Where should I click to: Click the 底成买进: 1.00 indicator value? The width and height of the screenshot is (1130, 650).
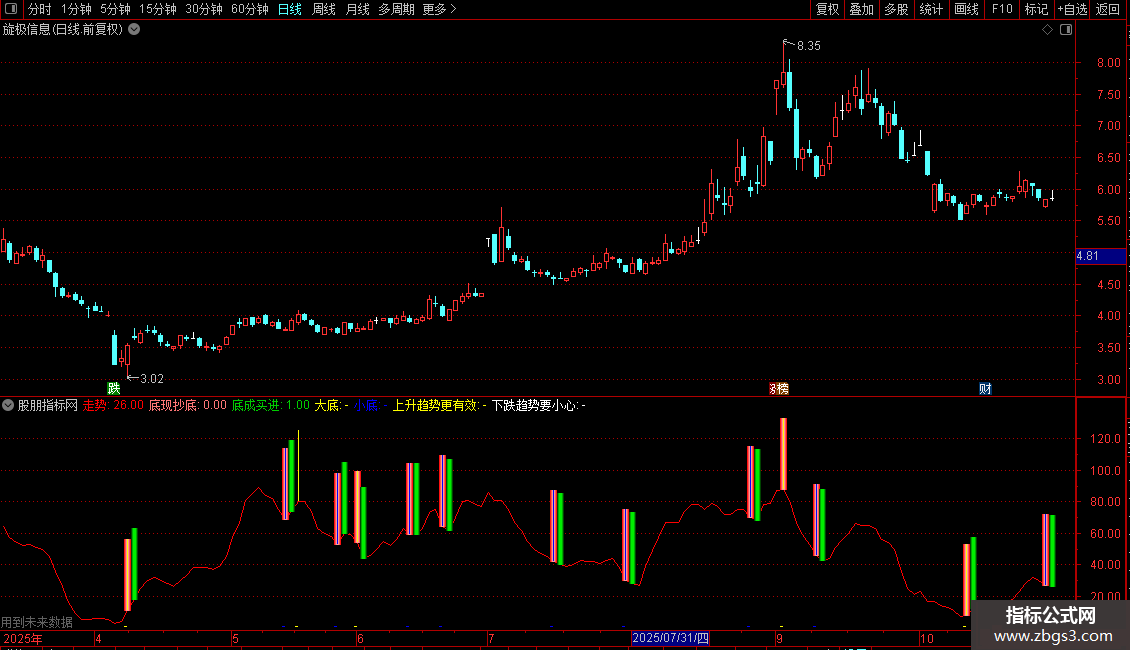coord(270,405)
